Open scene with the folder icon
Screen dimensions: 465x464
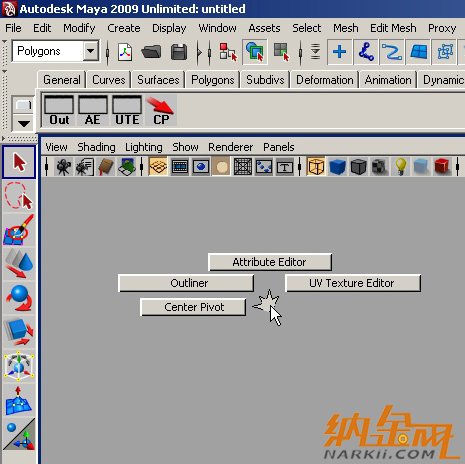coord(151,52)
